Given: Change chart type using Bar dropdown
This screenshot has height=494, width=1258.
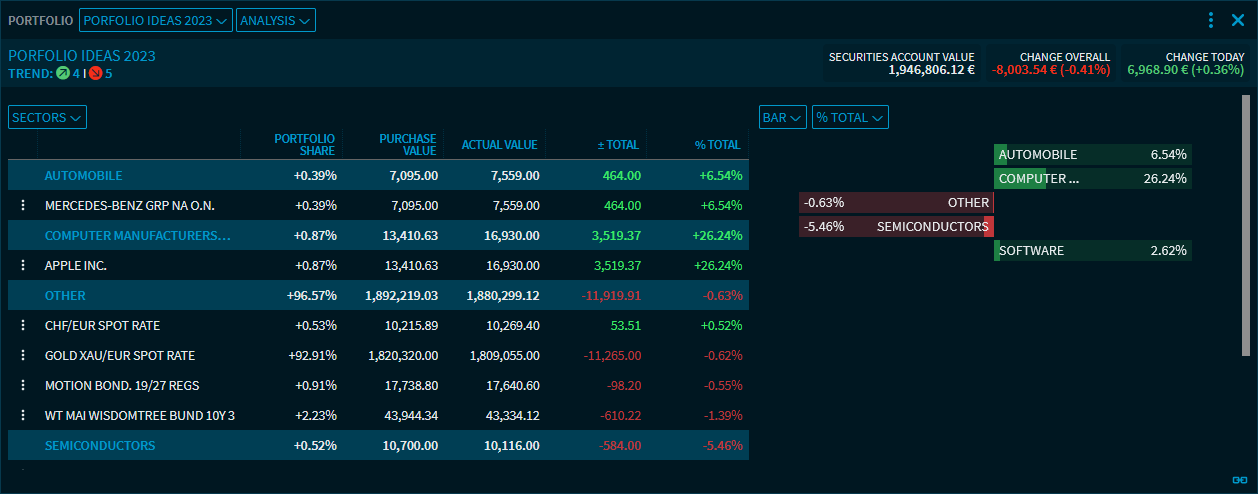Looking at the screenshot, I should [x=783, y=117].
